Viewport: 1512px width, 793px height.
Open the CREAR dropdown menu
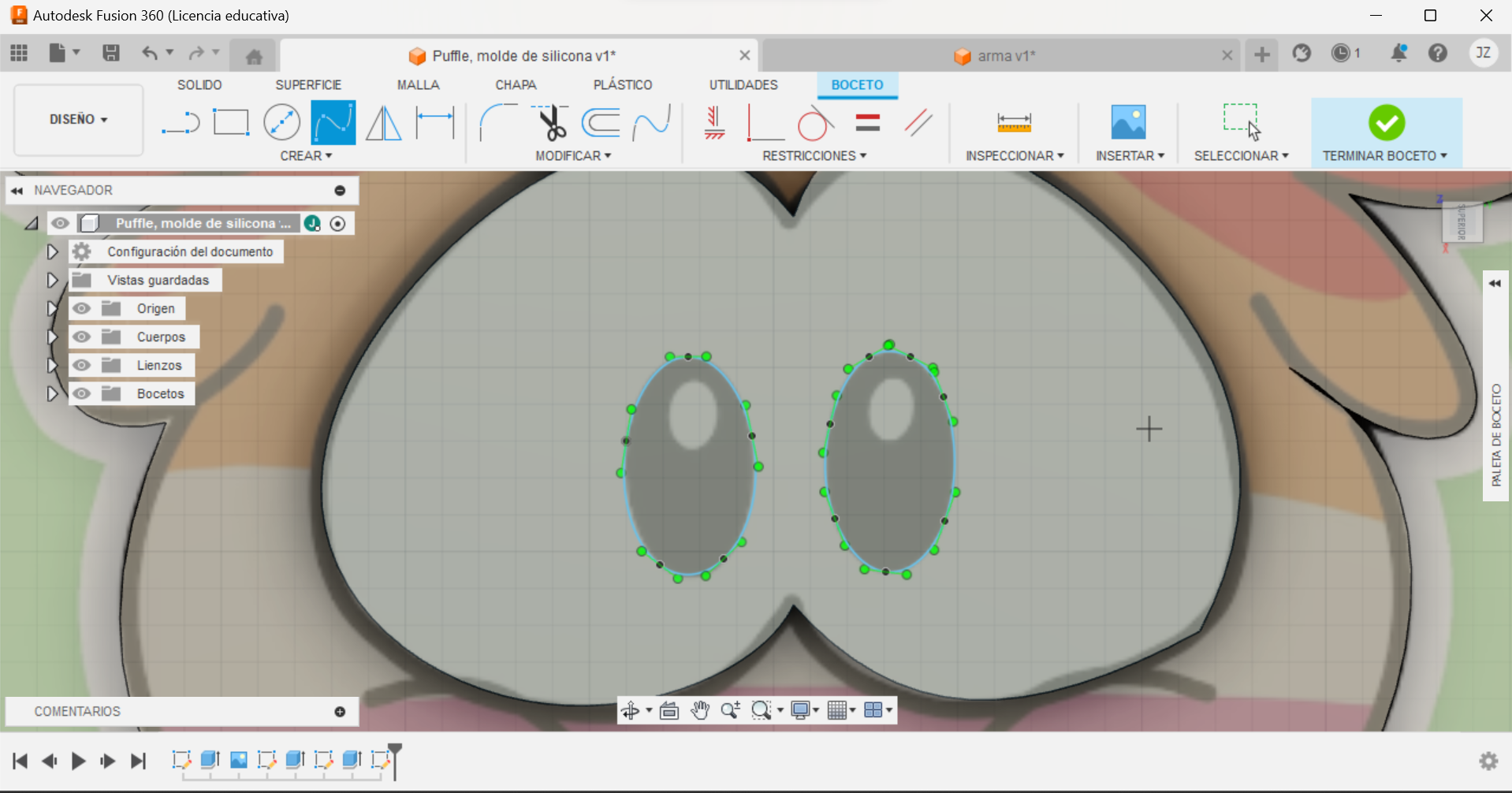coord(306,156)
